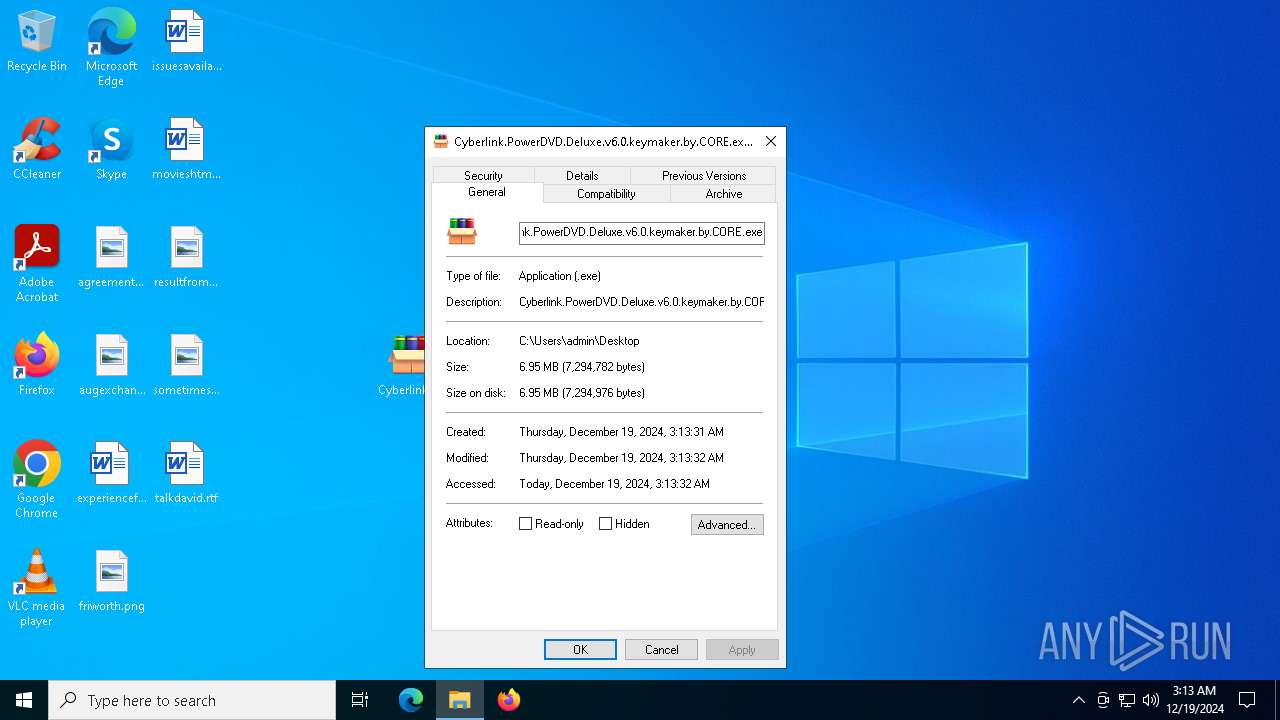Screen dimensions: 1280x720
Task: Cancel the properties dialog
Action: click(x=661, y=650)
